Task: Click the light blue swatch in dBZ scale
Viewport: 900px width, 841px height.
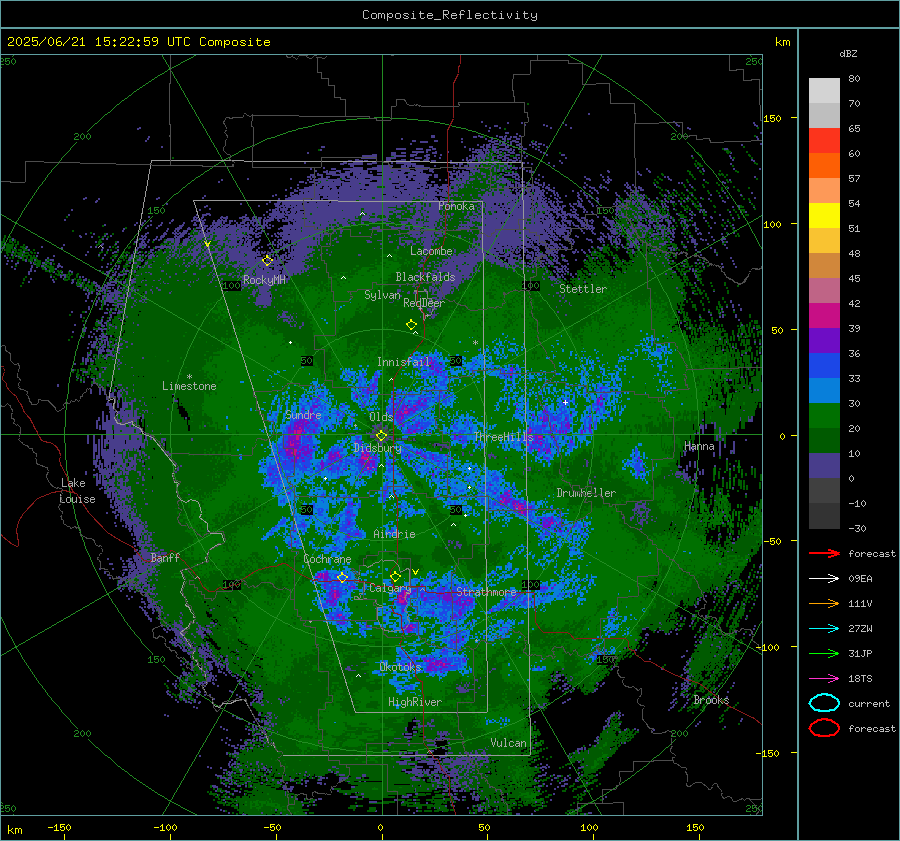Action: coord(824,390)
